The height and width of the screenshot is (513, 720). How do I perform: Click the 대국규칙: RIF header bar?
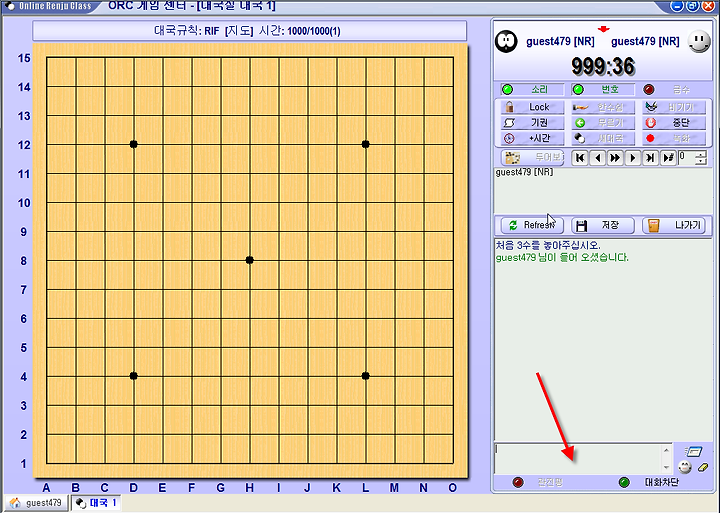[249, 31]
